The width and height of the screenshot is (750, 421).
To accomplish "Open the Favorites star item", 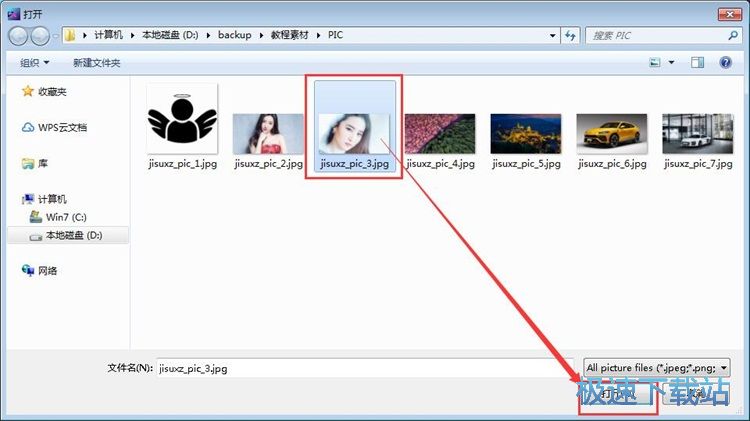I will [44, 91].
